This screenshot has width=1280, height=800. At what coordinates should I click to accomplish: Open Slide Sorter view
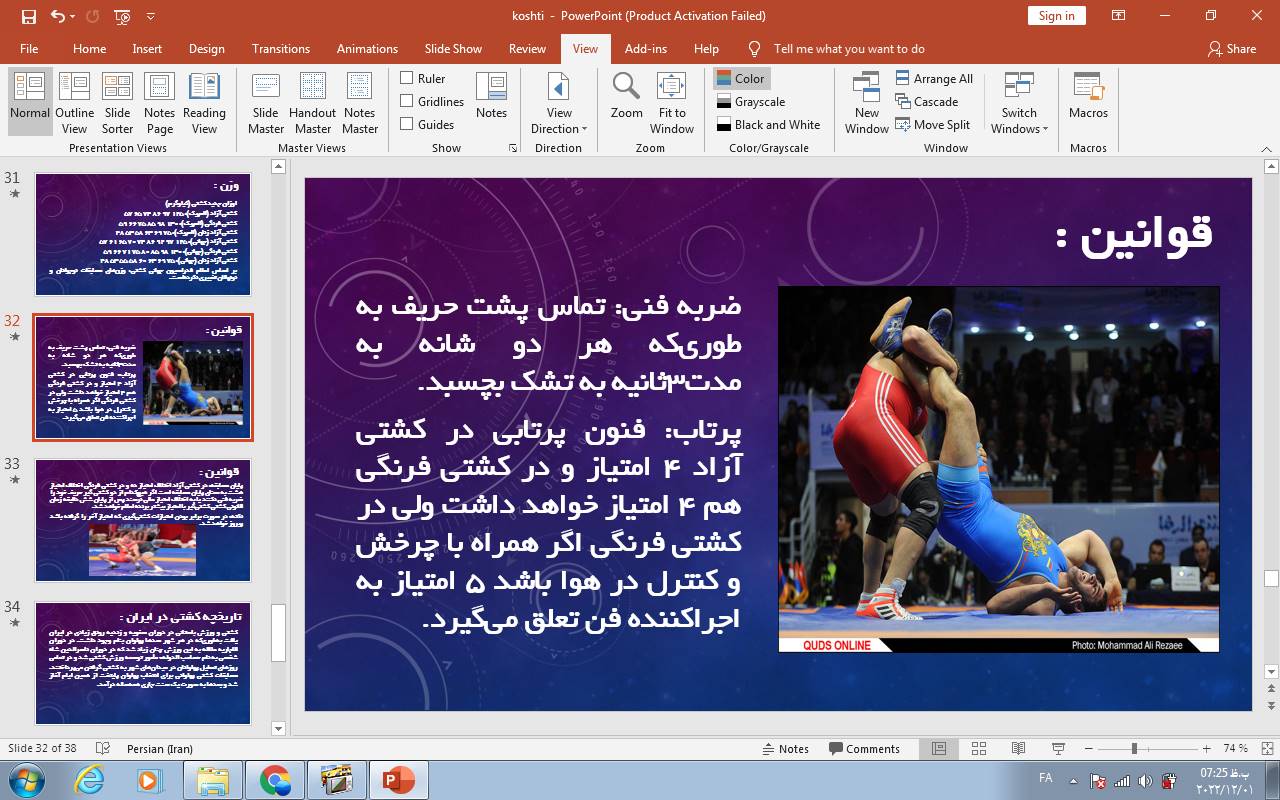coord(117,102)
